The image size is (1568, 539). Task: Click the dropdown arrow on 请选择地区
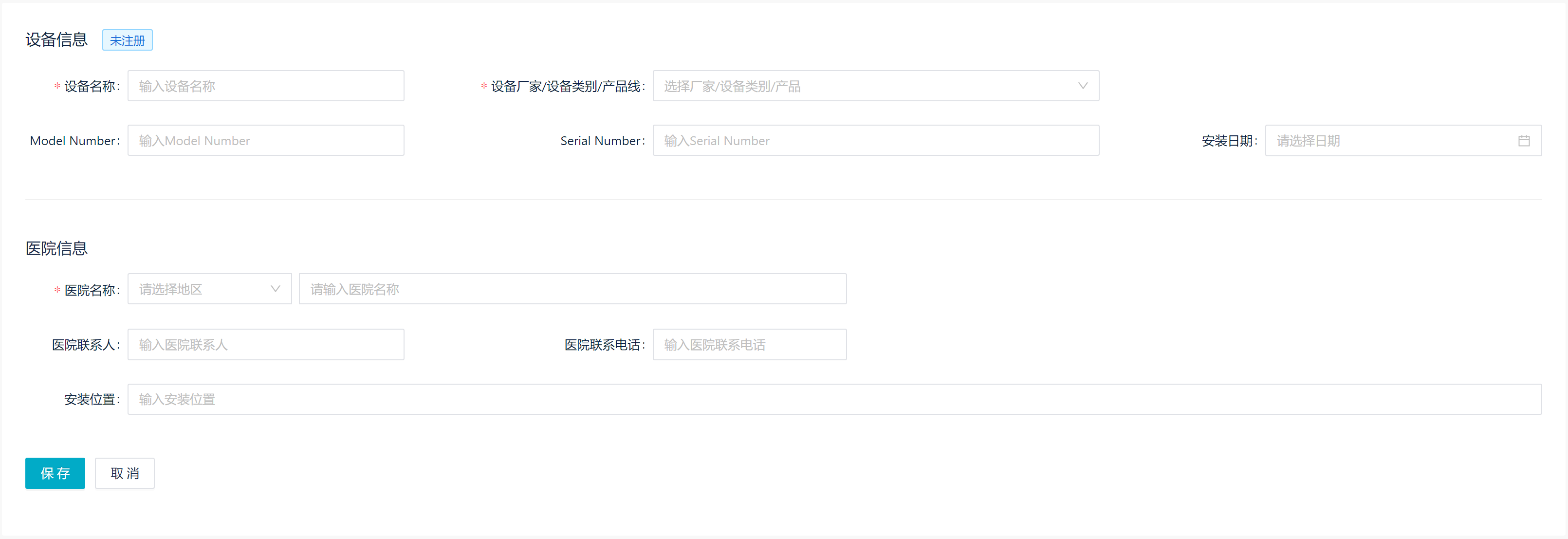click(277, 289)
